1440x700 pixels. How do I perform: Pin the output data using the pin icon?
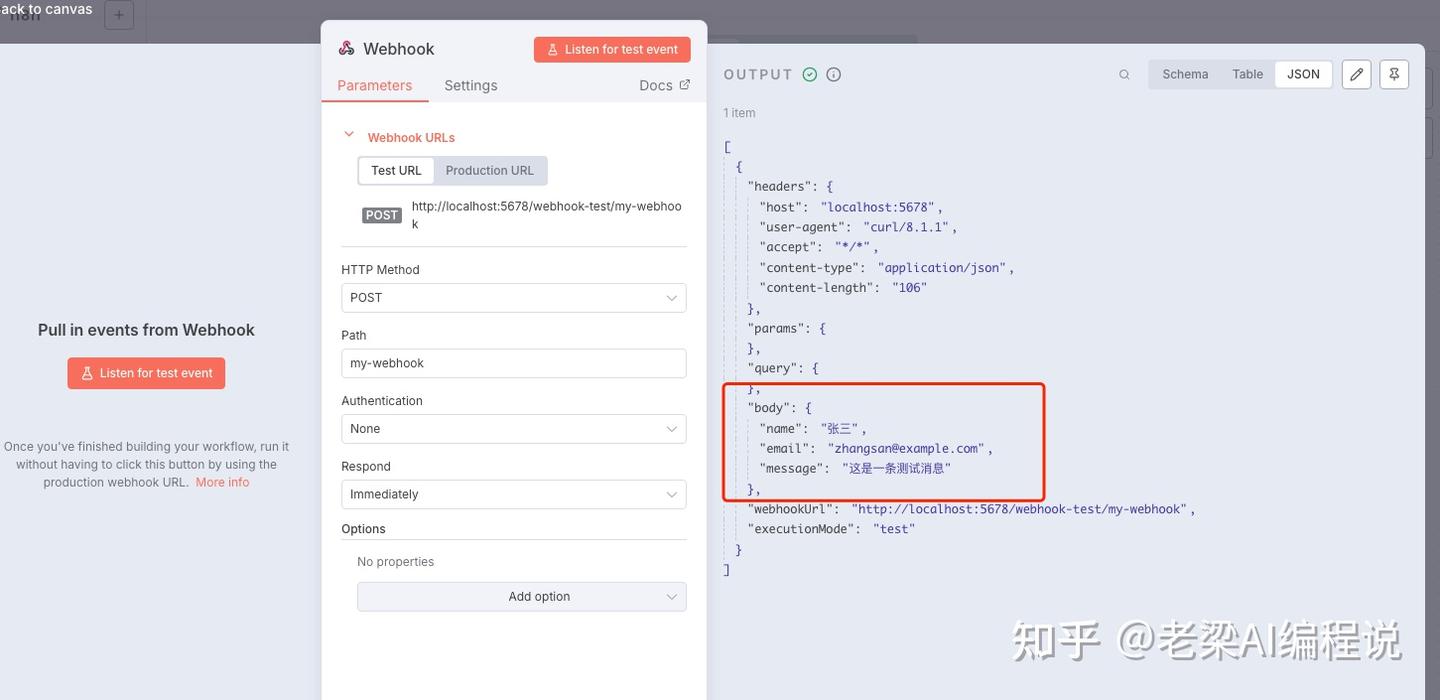(x=1393, y=73)
